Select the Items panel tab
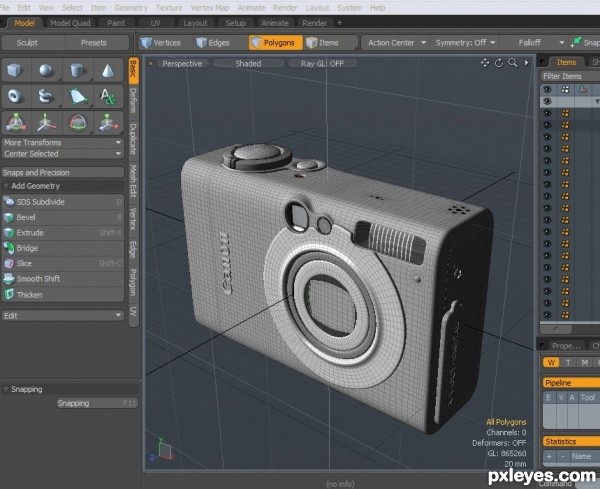Screen dimensions: 600x489 566,62
